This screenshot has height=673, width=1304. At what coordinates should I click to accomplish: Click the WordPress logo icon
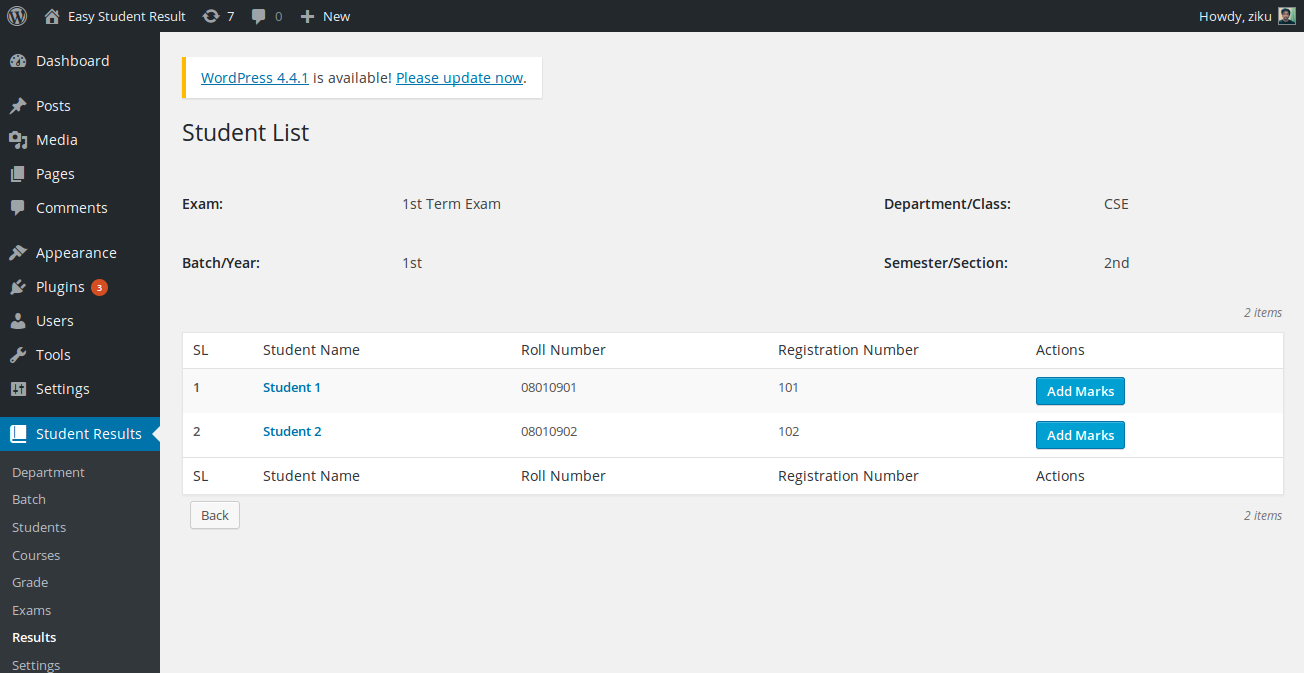(17, 16)
